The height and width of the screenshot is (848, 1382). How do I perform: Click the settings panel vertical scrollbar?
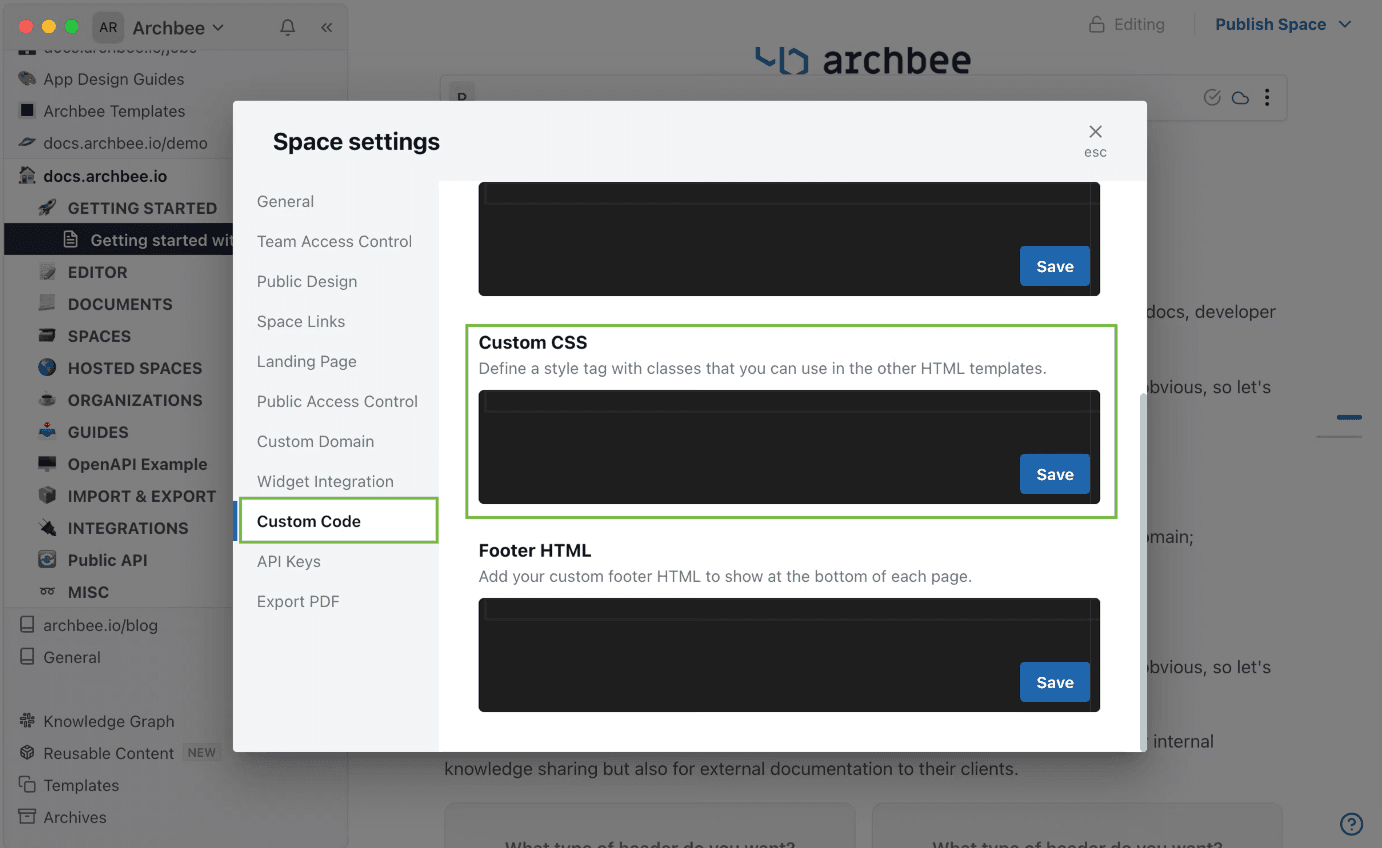click(x=1142, y=570)
